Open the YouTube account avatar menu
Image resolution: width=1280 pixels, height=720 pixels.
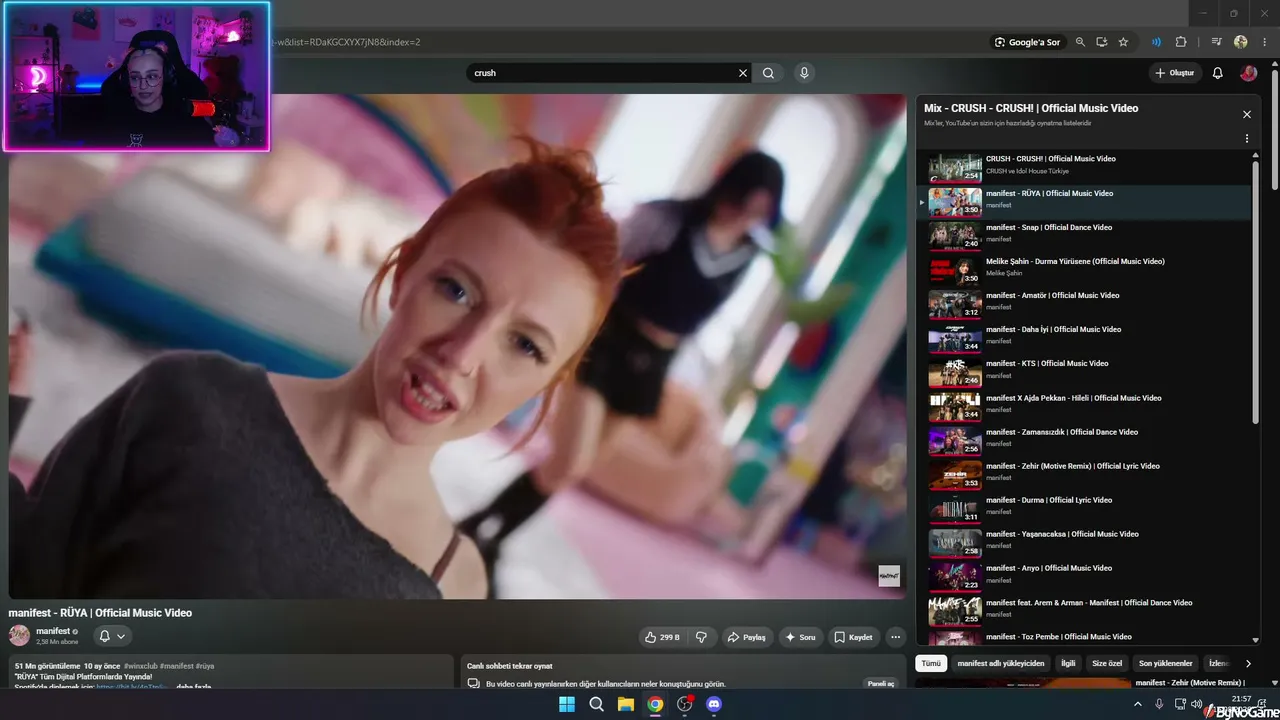click(x=1248, y=73)
